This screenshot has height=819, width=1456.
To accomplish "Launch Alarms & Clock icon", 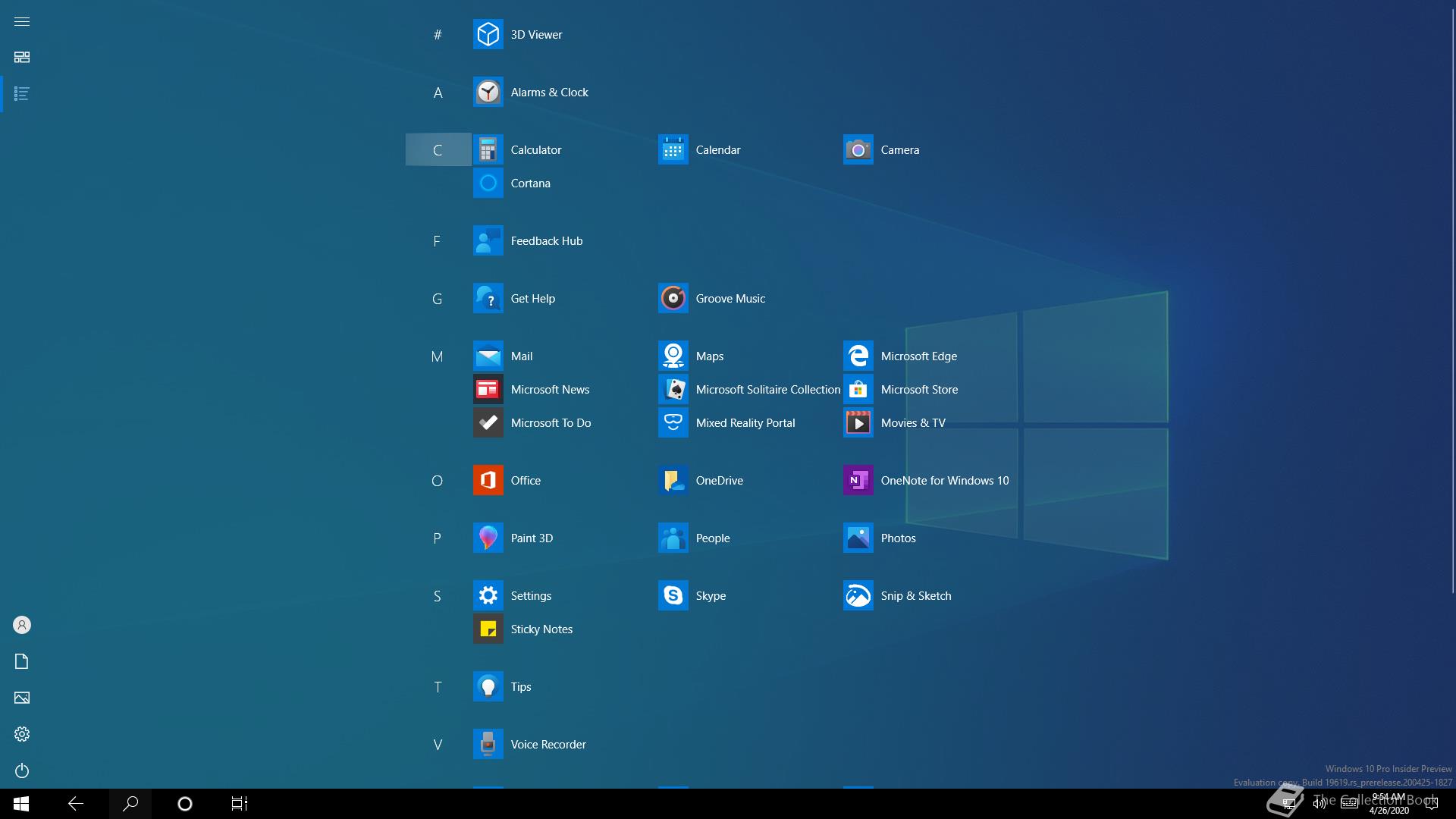I will pos(488,92).
